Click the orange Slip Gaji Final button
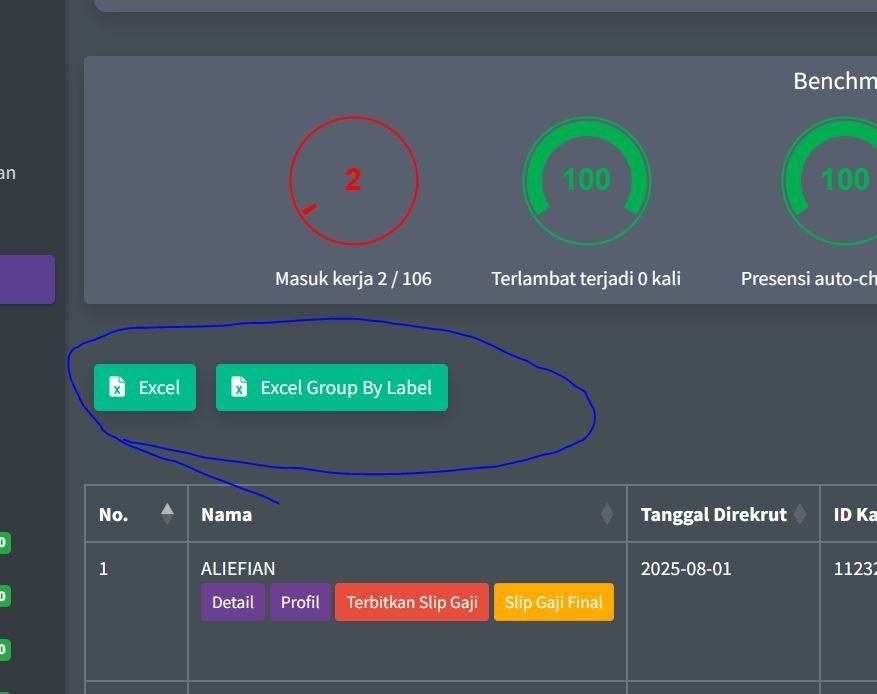 tap(553, 602)
